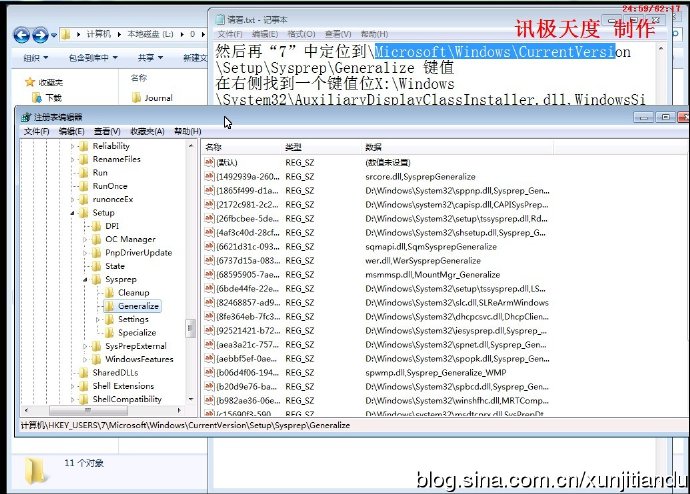
Task: Select the wer.dll,WerSysprepGeneralize data cell
Action: [423, 260]
